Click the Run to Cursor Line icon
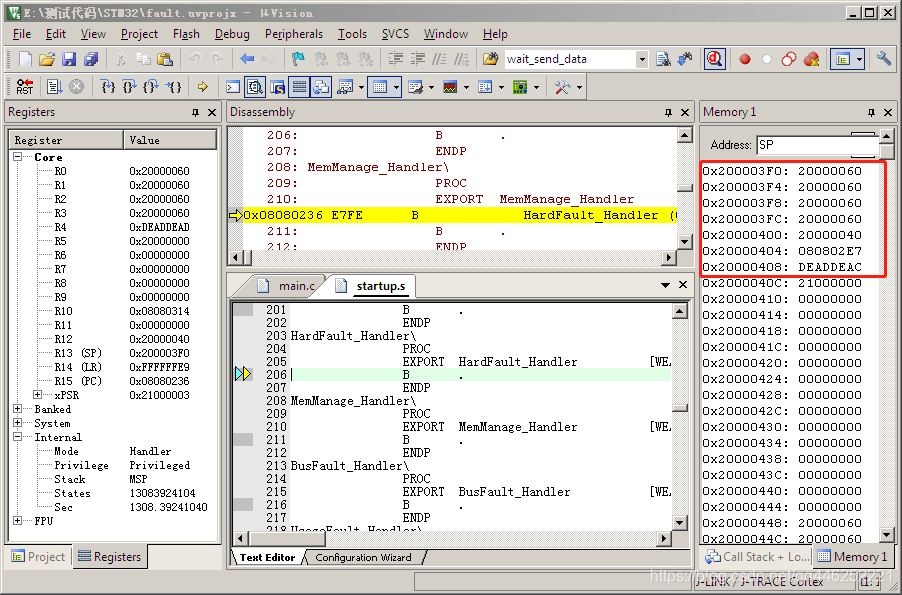902x595 pixels. click(x=174, y=87)
